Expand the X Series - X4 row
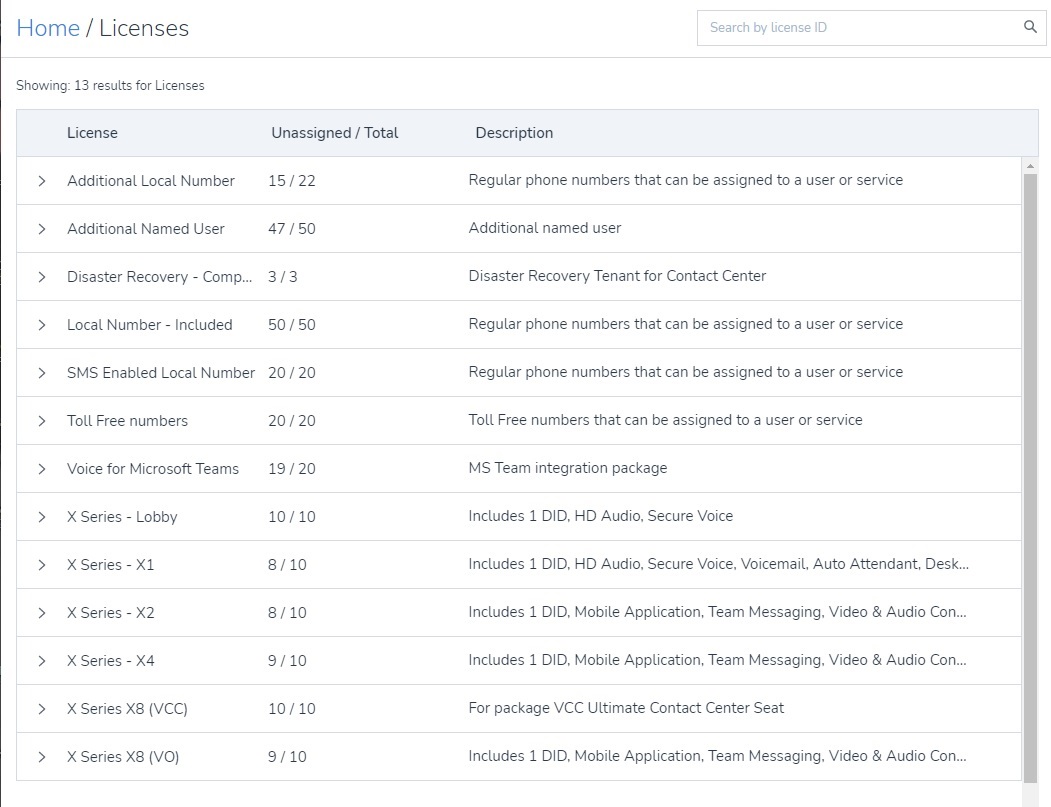 click(42, 661)
